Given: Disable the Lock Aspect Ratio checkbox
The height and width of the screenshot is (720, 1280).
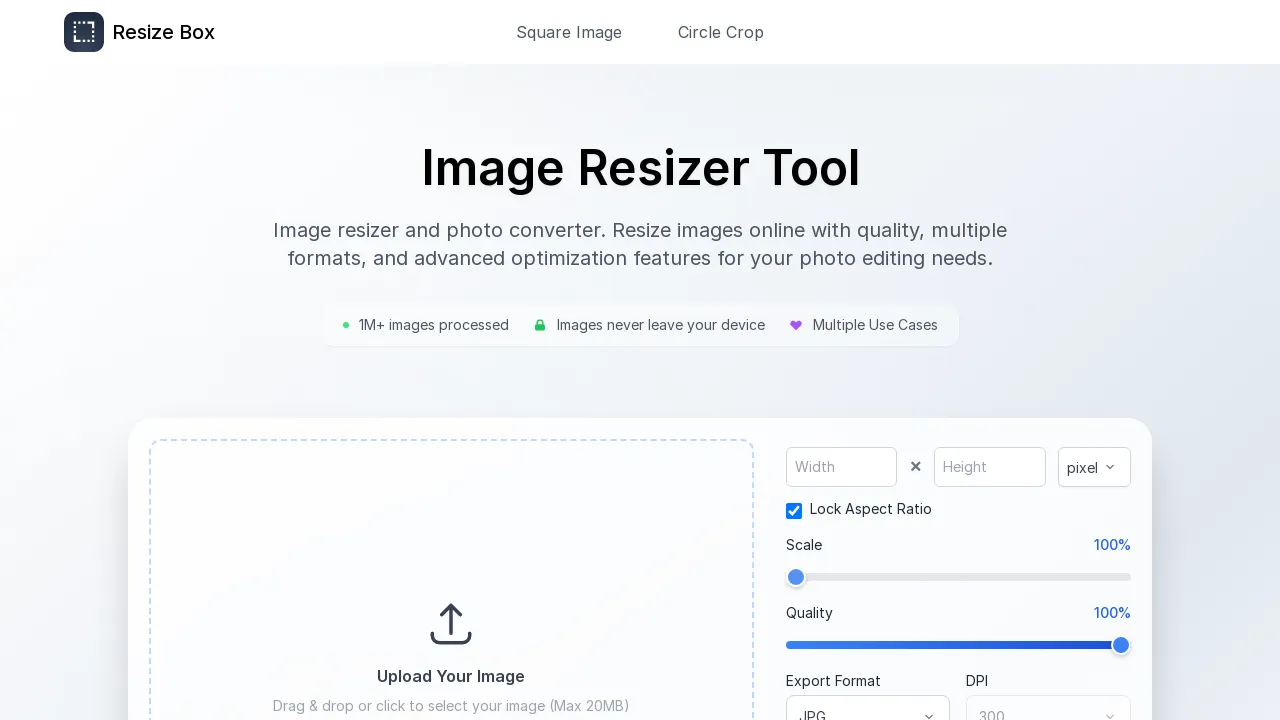Looking at the screenshot, I should pos(793,511).
